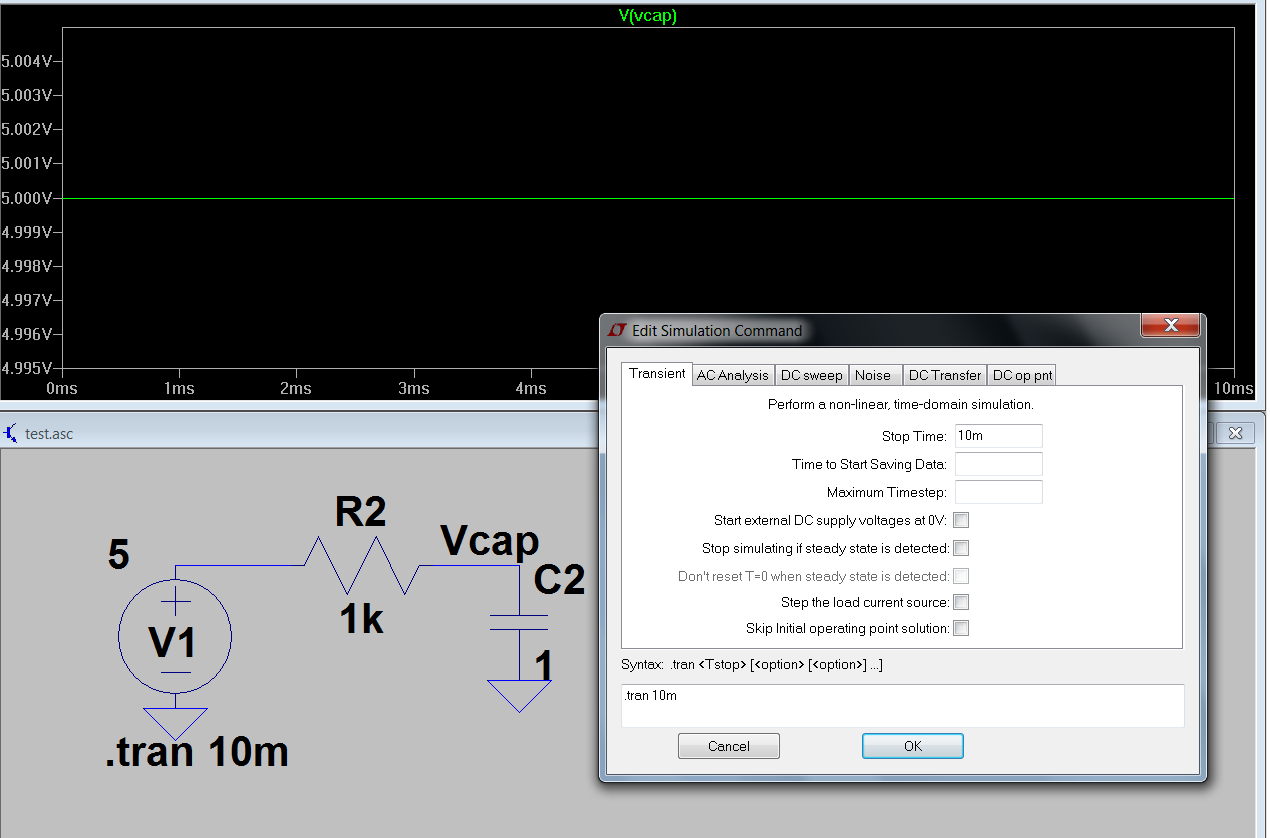Click the 2ms time axis label
Screen dimensions: 1270x838
pos(295,388)
